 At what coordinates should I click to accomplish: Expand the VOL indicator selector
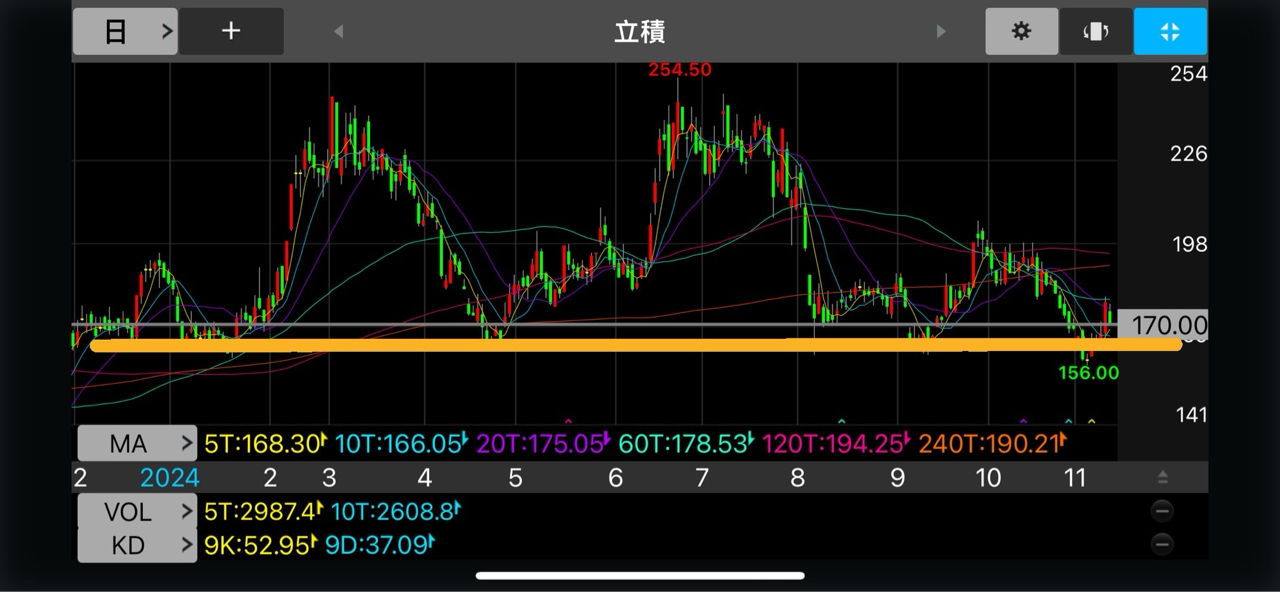point(138,512)
